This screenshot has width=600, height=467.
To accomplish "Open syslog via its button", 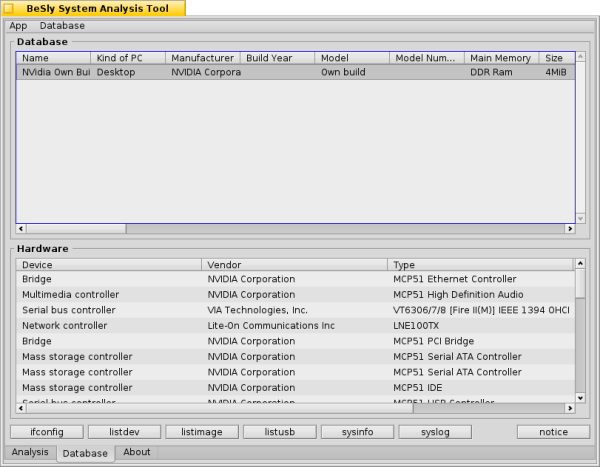I will coord(434,432).
